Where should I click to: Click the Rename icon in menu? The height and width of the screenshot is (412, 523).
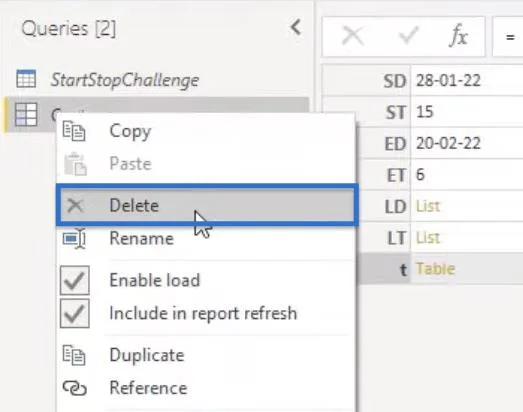[74, 238]
